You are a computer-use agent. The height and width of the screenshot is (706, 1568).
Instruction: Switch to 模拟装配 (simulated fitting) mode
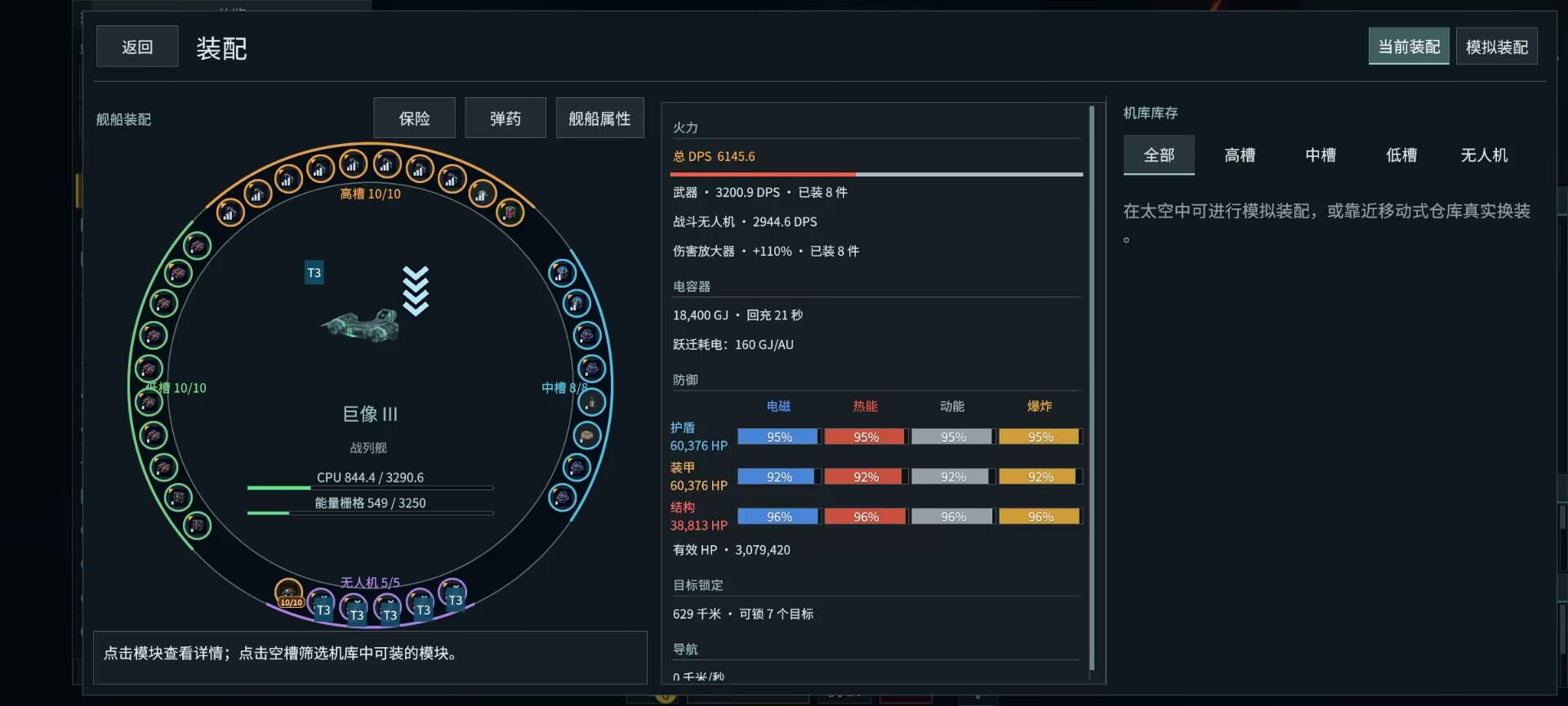point(1497,47)
